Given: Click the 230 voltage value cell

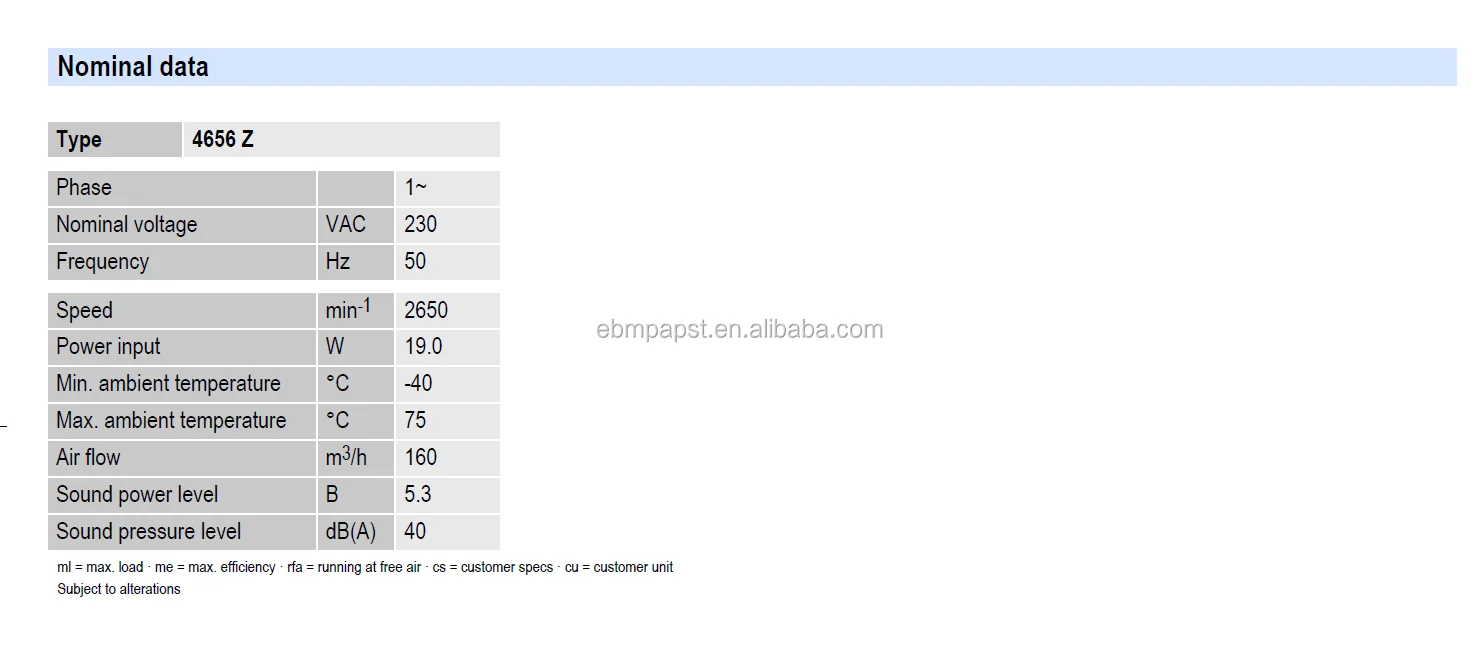Looking at the screenshot, I should click(x=421, y=225).
